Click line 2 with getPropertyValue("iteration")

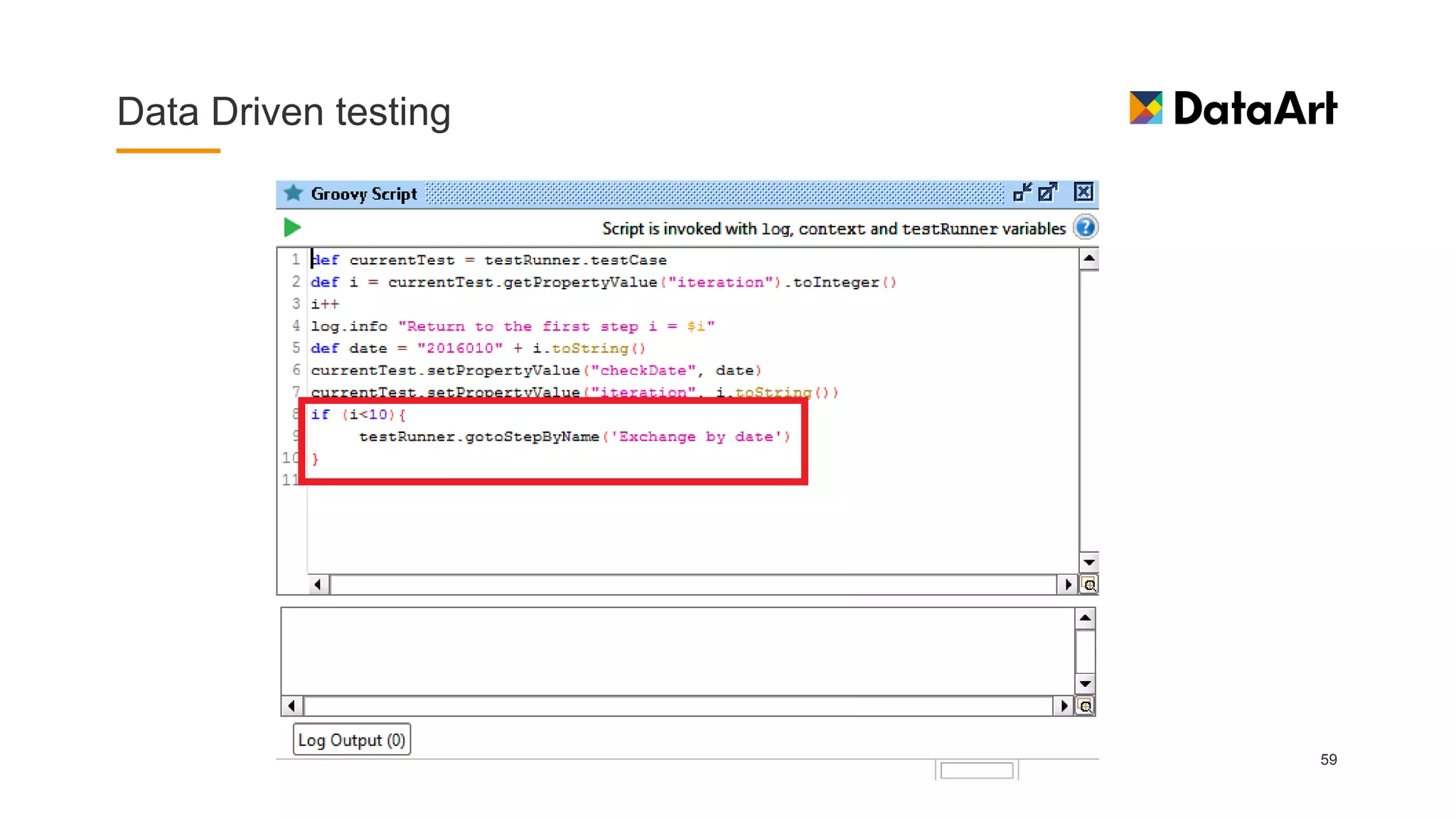[x=604, y=282]
